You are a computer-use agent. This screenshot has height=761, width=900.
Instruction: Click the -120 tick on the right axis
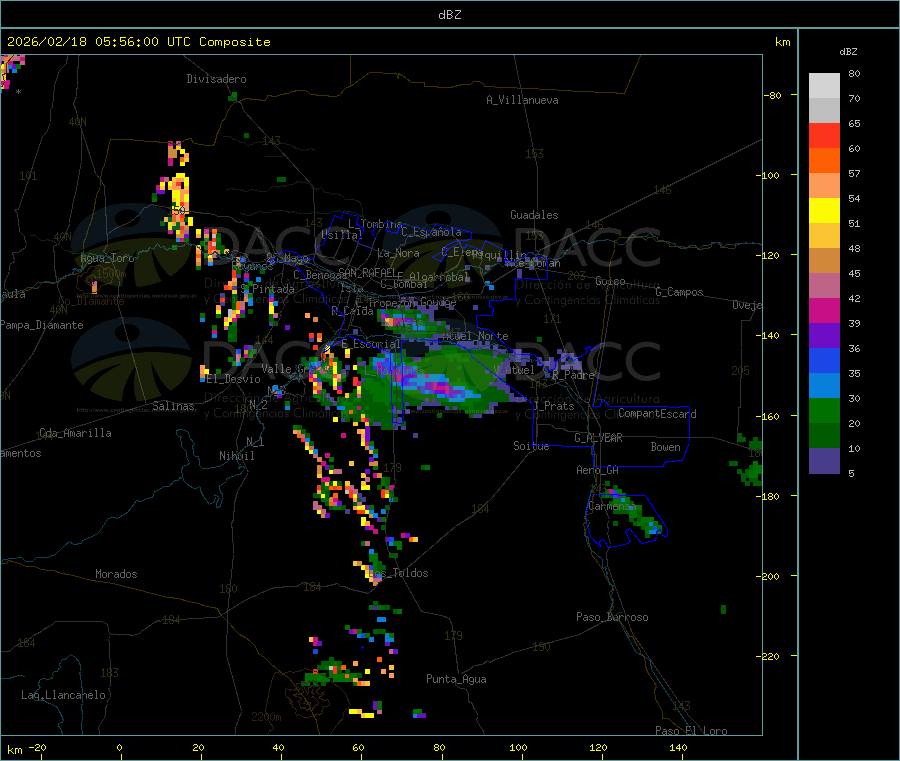click(x=770, y=255)
